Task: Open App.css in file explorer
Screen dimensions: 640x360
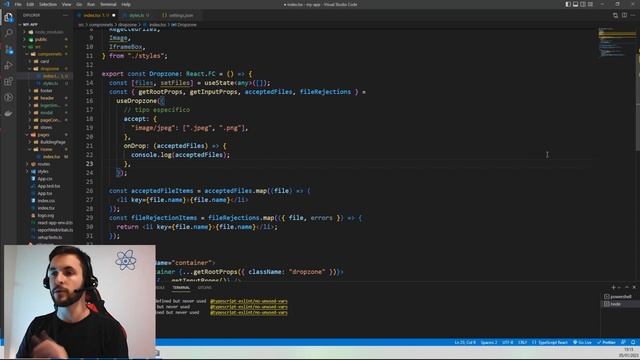Action: [x=44, y=179]
